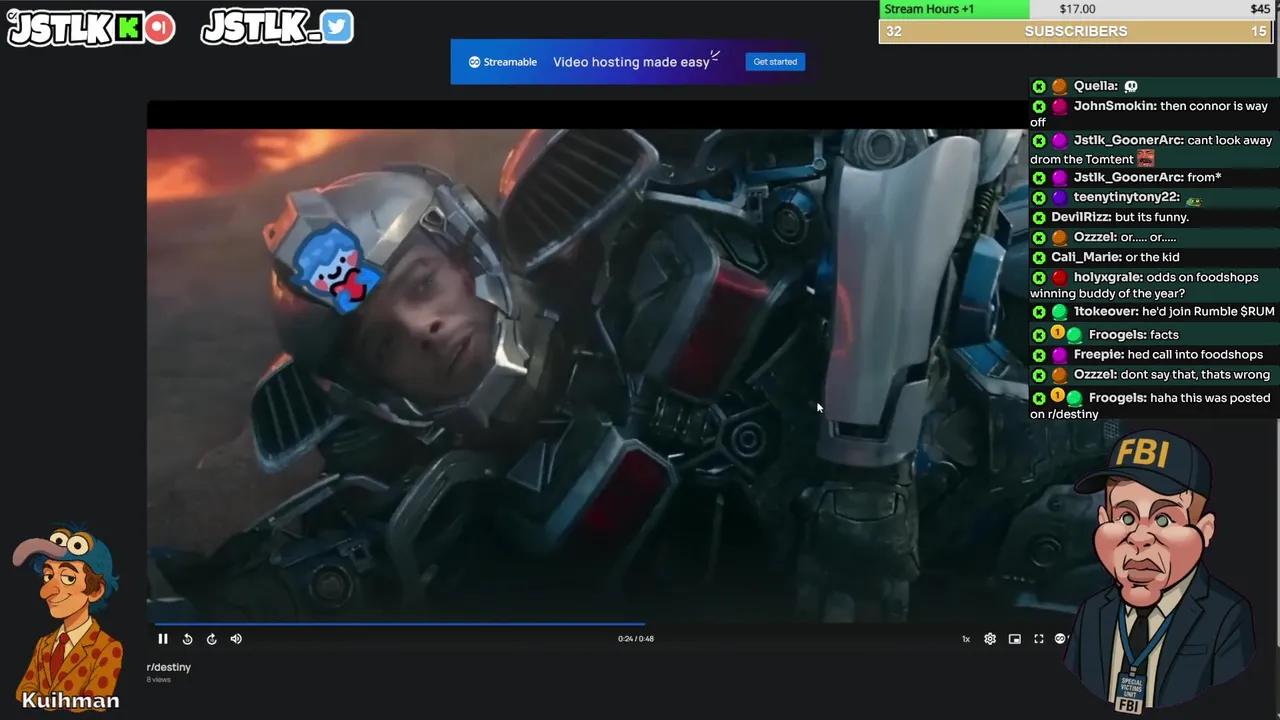The height and width of the screenshot is (720, 1280).
Task: Click the green X beside teenytinytony22
Action: tap(1039, 198)
